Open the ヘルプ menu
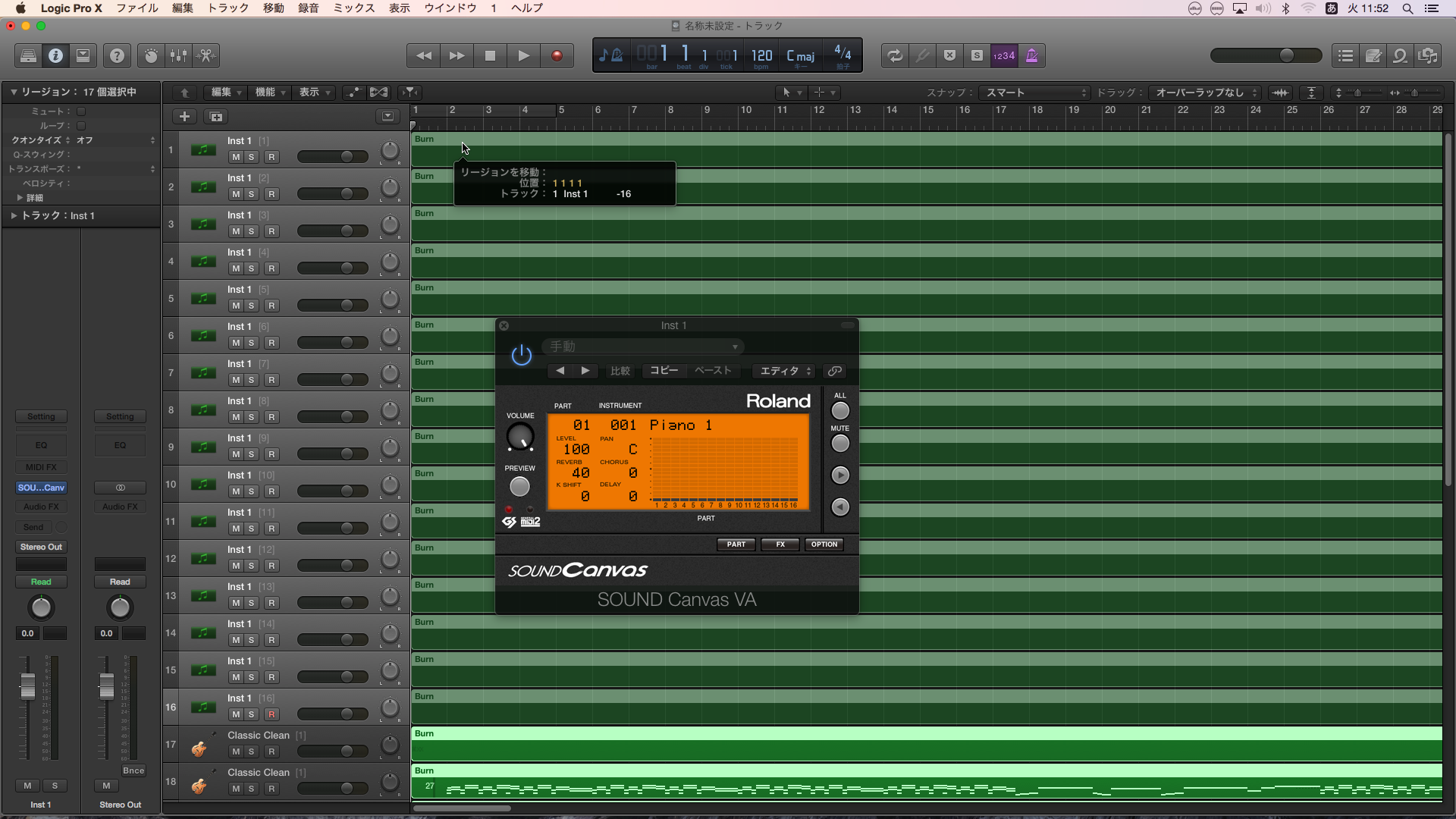1456x819 pixels. (527, 8)
